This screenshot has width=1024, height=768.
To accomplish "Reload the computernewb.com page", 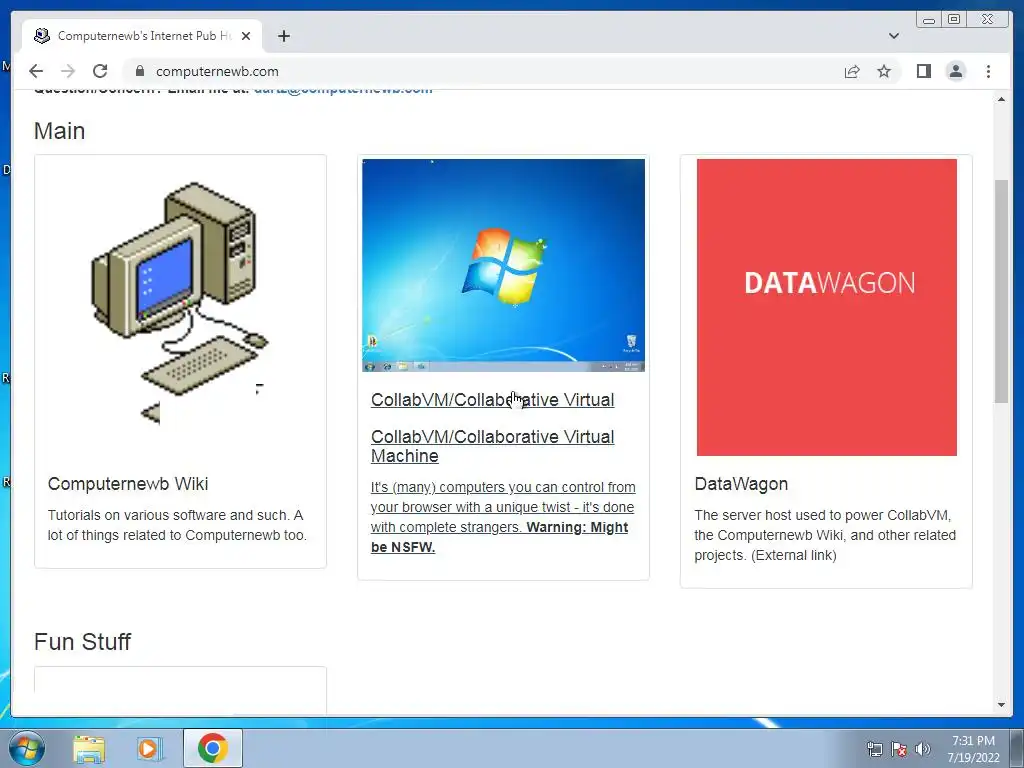I will (x=100, y=71).
